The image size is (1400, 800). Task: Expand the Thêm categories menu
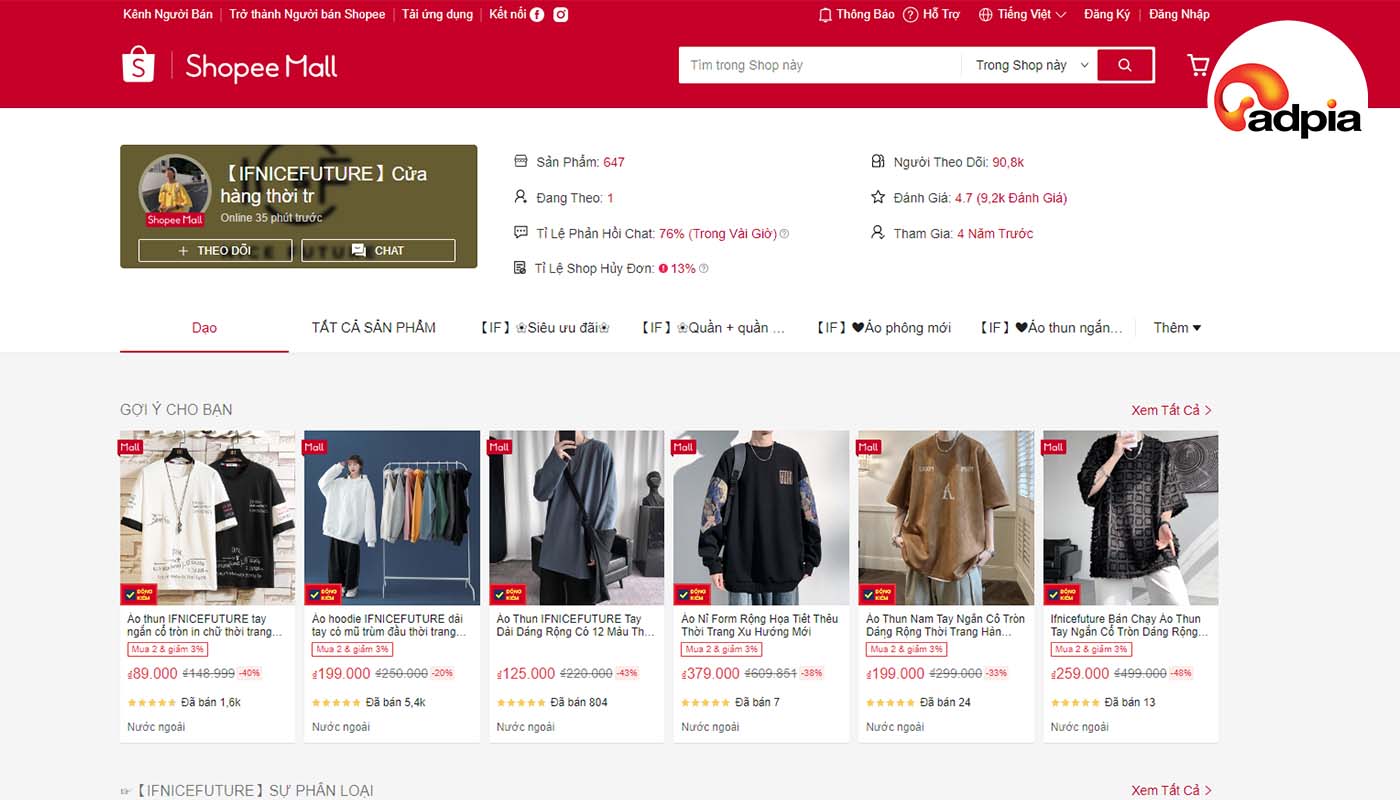pyautogui.click(x=1177, y=328)
